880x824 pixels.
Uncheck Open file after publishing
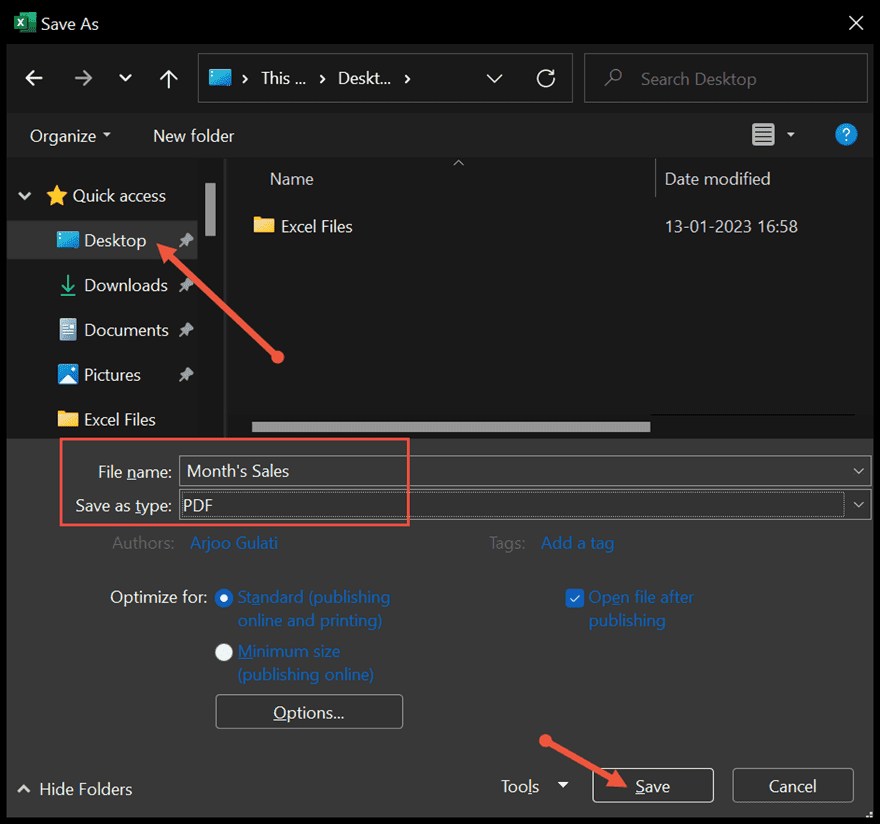tap(575, 597)
